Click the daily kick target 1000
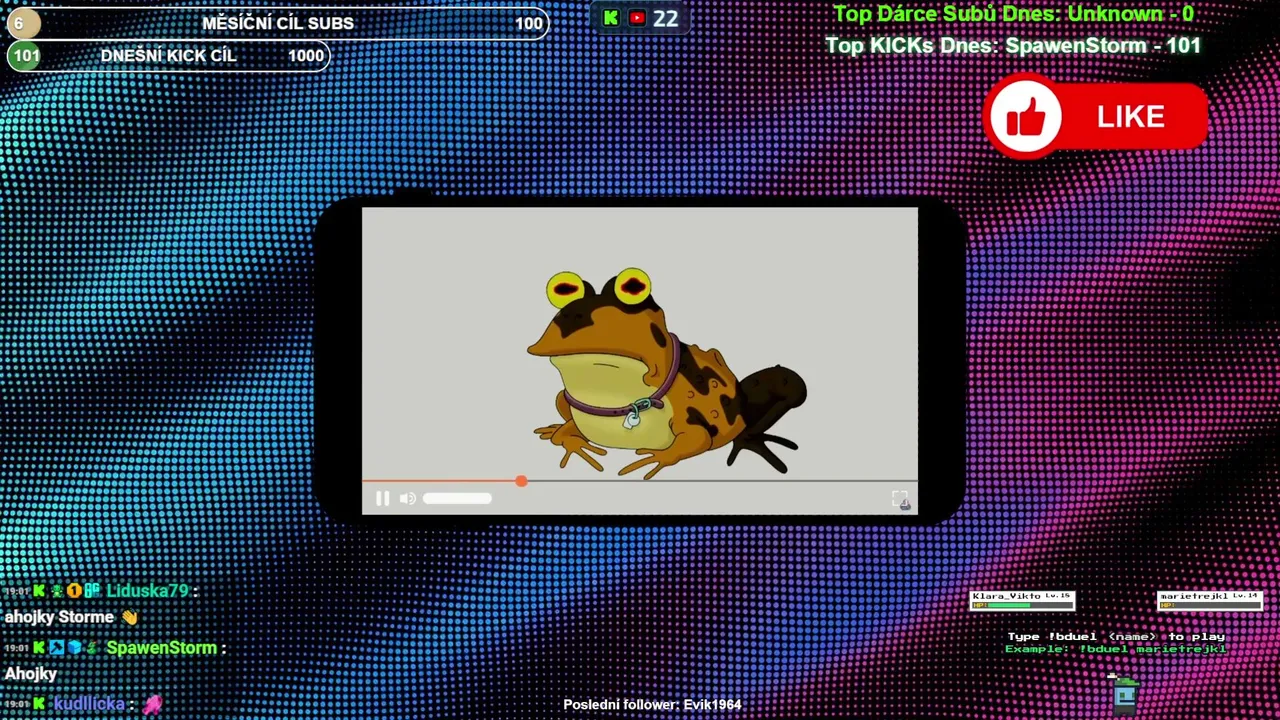Viewport: 1280px width, 720px height. point(306,56)
